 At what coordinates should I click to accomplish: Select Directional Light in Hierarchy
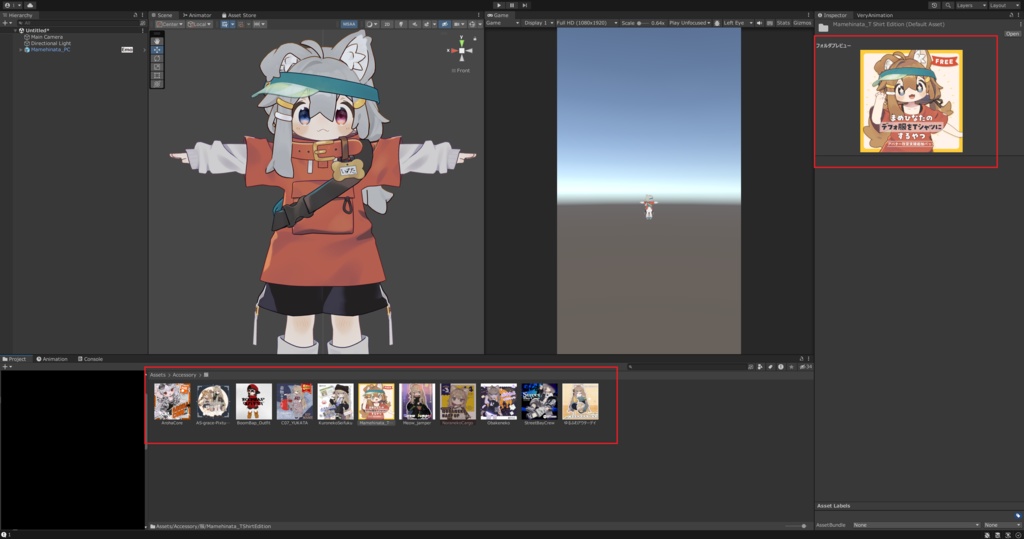pyautogui.click(x=50, y=43)
